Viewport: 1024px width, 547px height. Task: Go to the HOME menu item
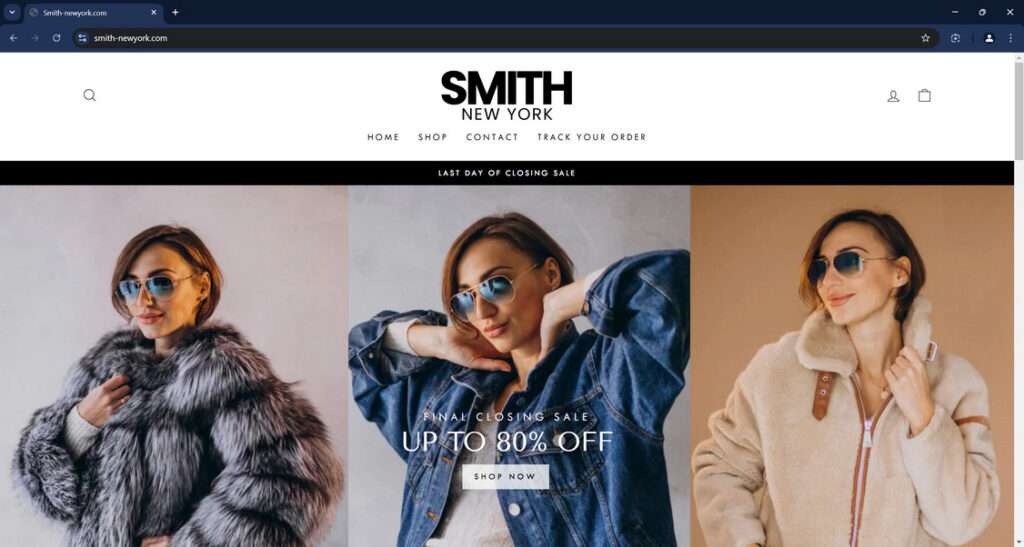pyautogui.click(x=383, y=137)
